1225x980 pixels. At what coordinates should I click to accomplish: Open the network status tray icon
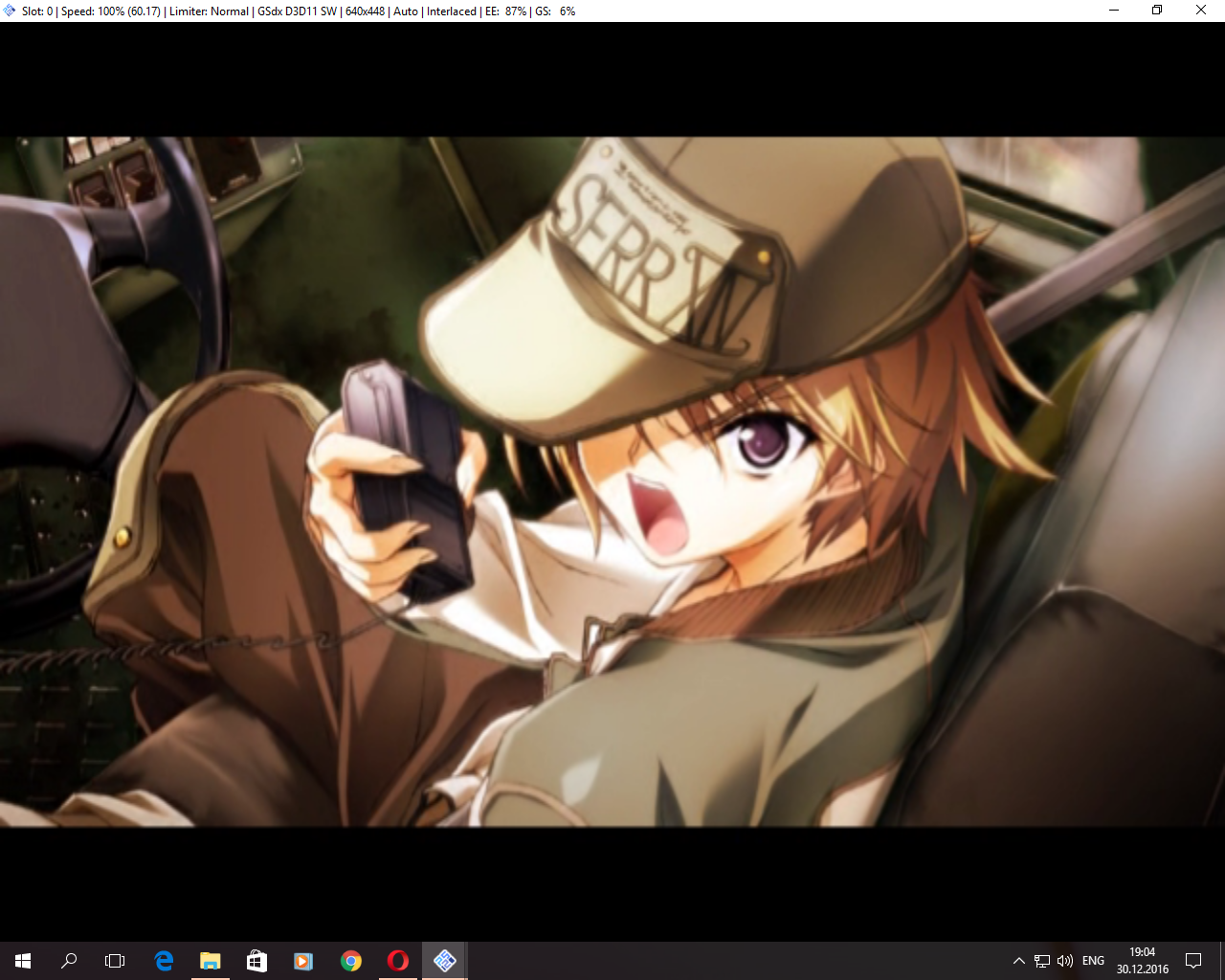(1042, 961)
